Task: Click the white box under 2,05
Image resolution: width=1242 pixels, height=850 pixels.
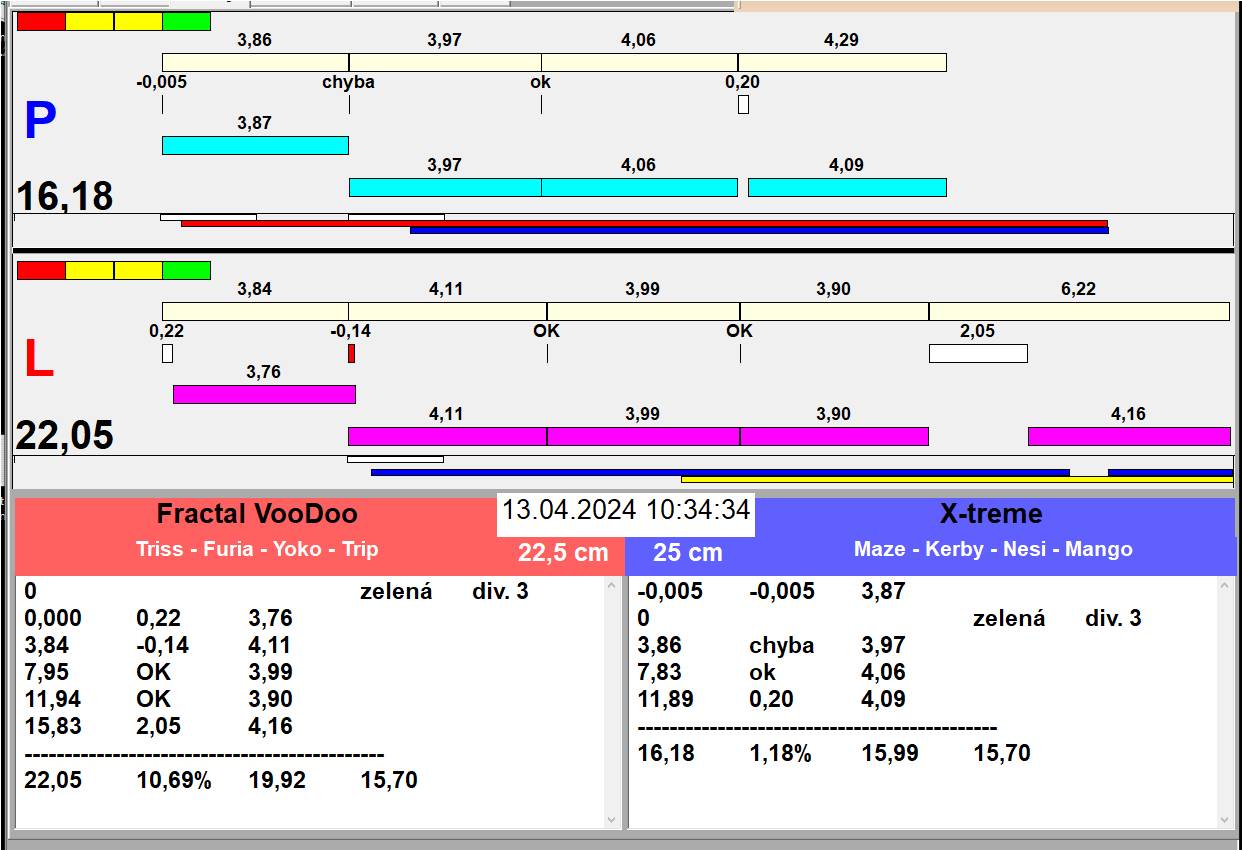Action: (978, 353)
